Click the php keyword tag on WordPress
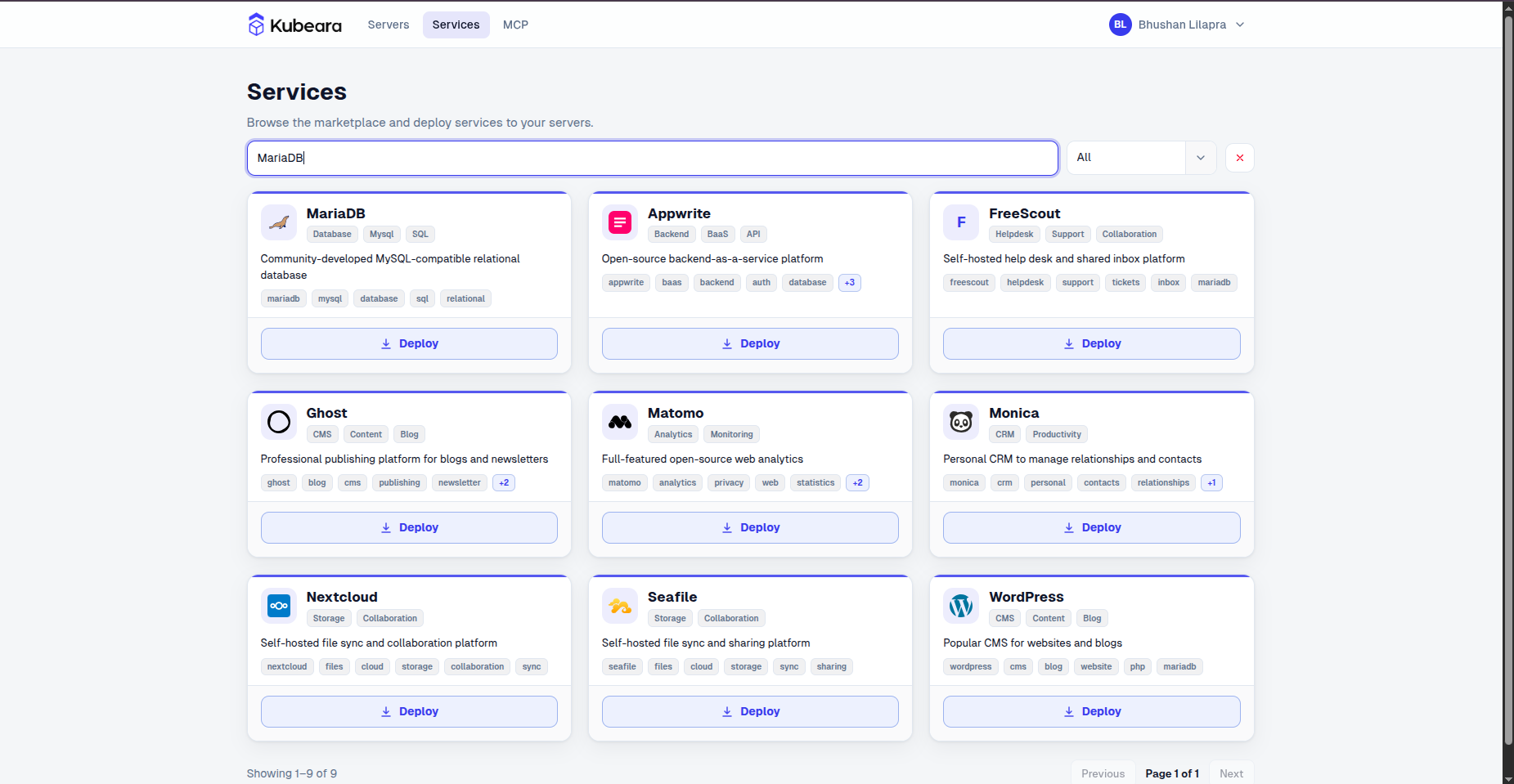Screen dimensions: 1514x784 [x=1138, y=667]
